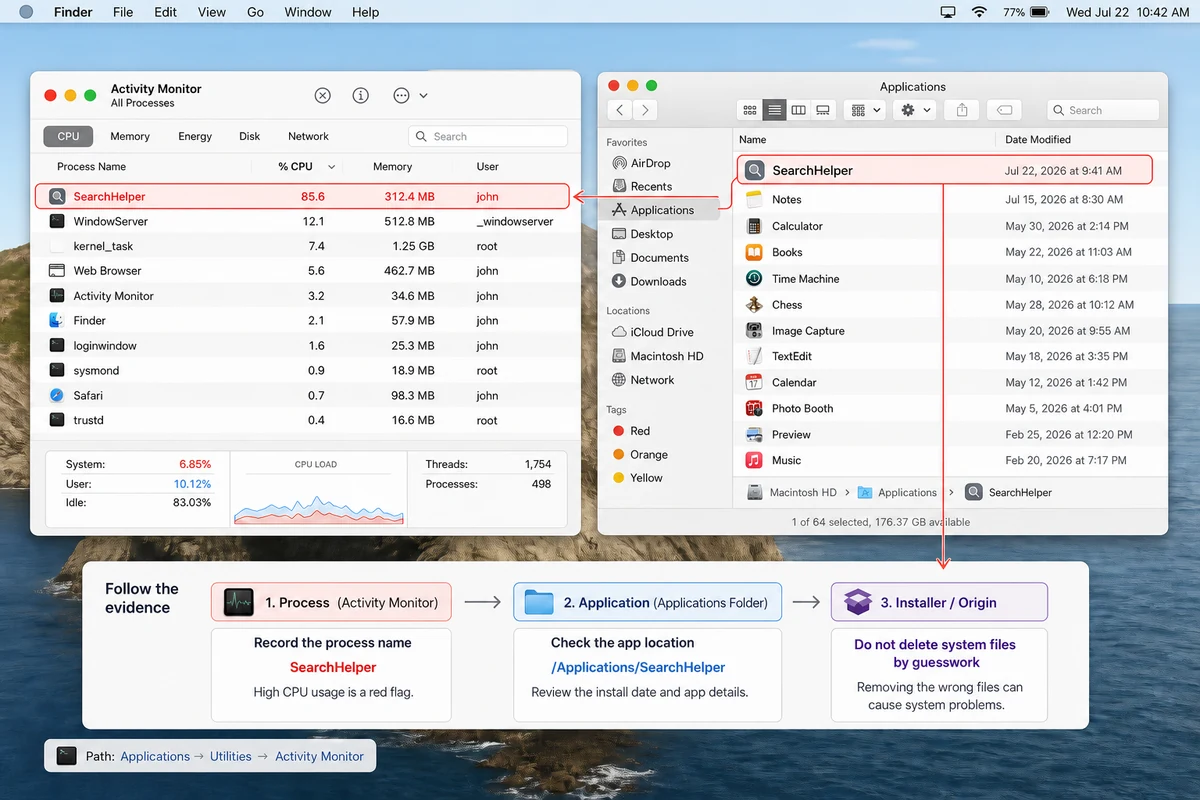Sort by the Process Name column header

[x=91, y=167]
